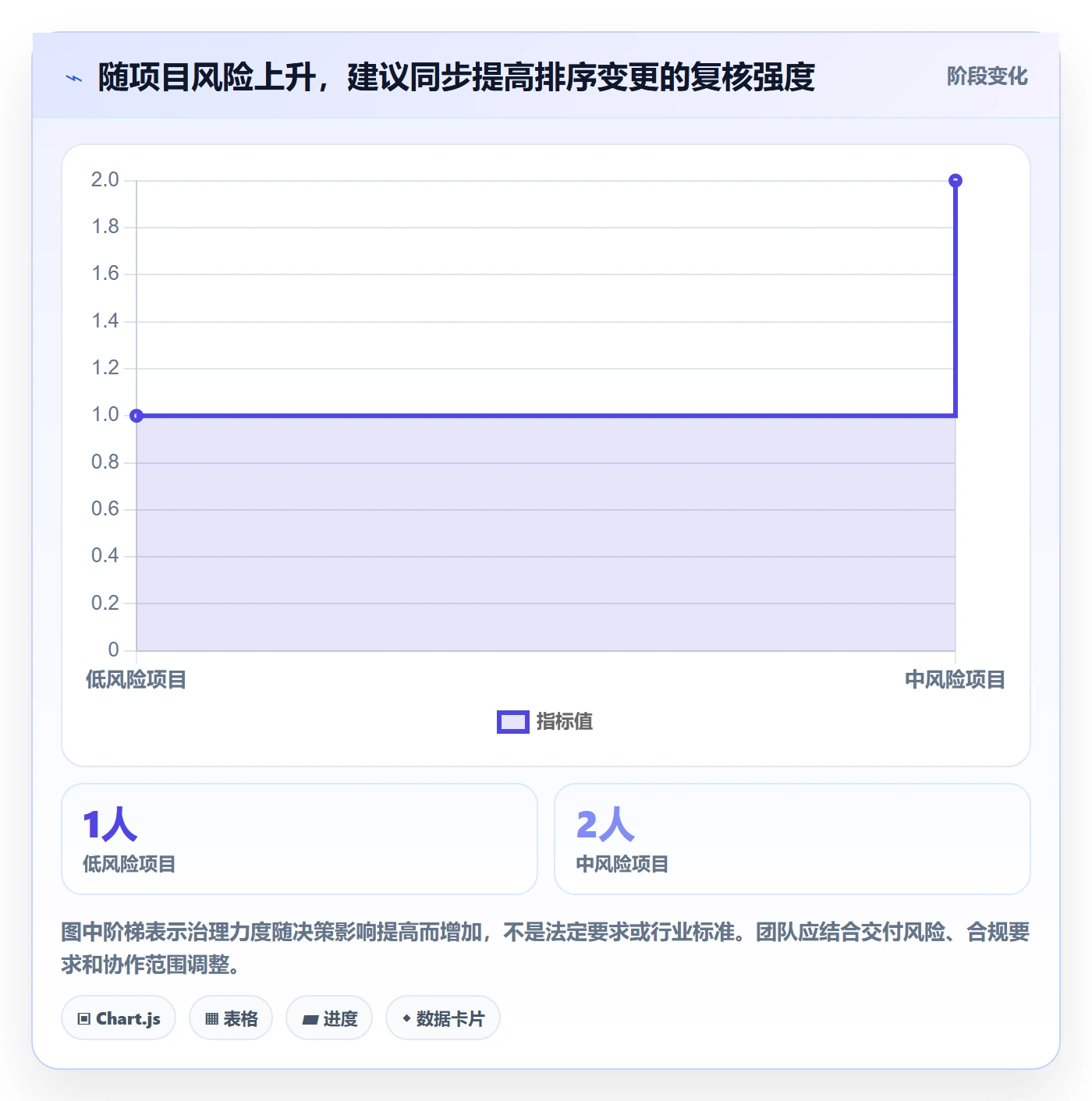Click the 进度 tag
This screenshot has height=1101, width=1092.
tap(329, 1018)
